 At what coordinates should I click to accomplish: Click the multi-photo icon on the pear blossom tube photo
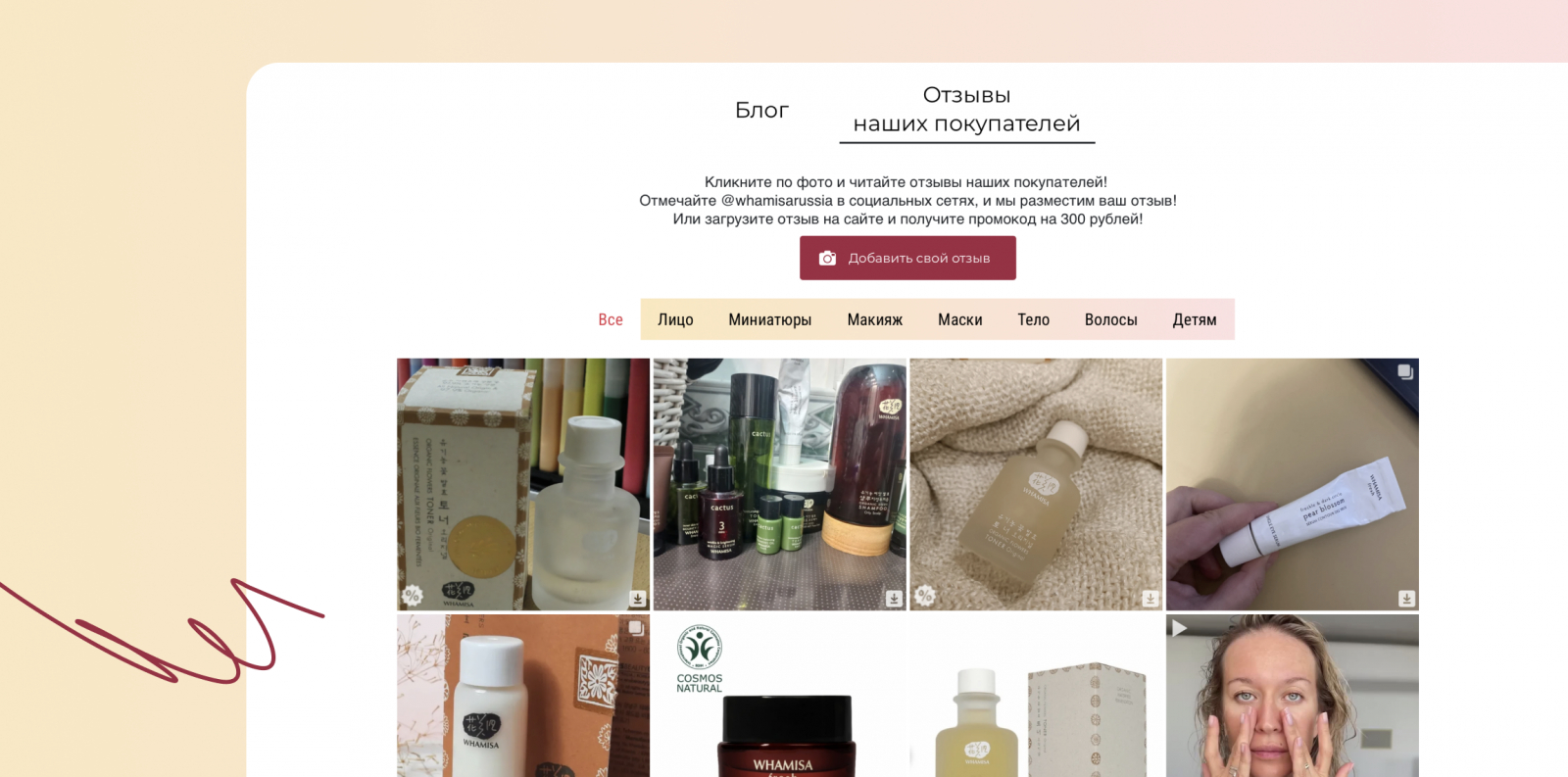pos(1405,371)
